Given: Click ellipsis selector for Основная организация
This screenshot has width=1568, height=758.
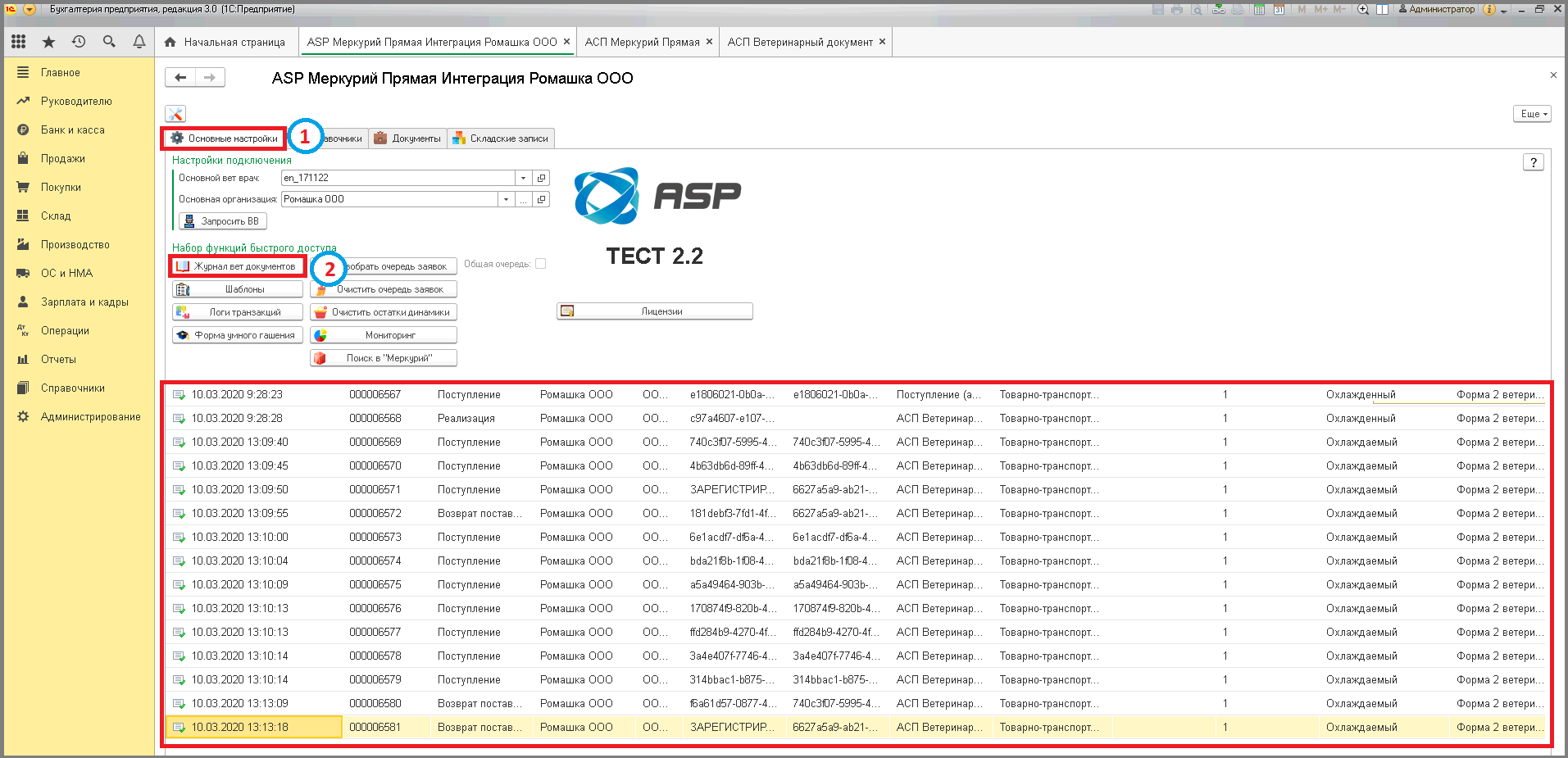Looking at the screenshot, I should tap(523, 199).
